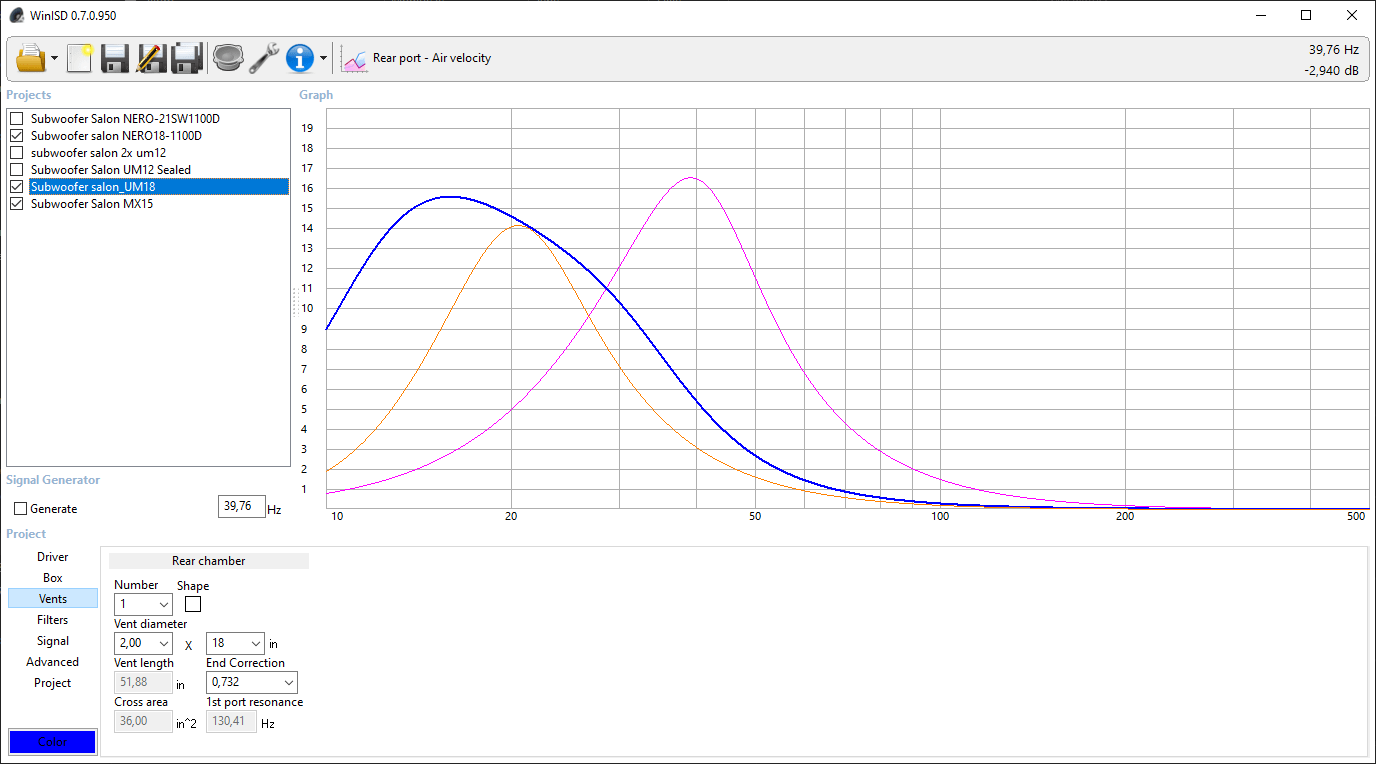The height and width of the screenshot is (764, 1376).
Task: Check Subwoofer Salon NERO-21SW1100D project
Action: tap(17, 119)
